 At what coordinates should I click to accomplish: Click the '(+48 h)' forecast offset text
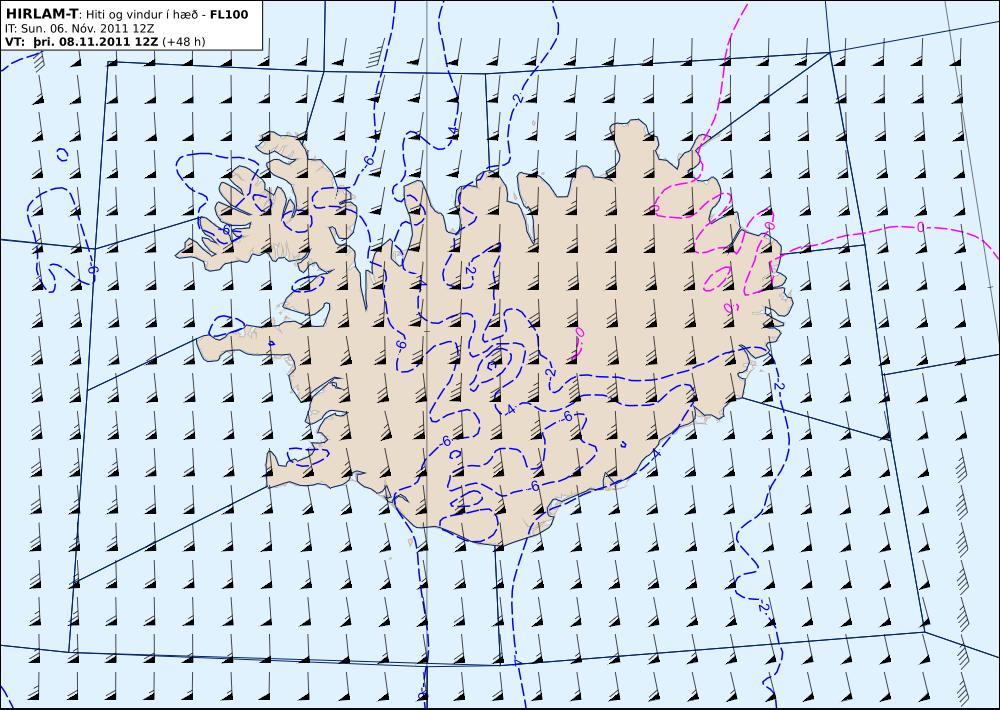coord(184,42)
